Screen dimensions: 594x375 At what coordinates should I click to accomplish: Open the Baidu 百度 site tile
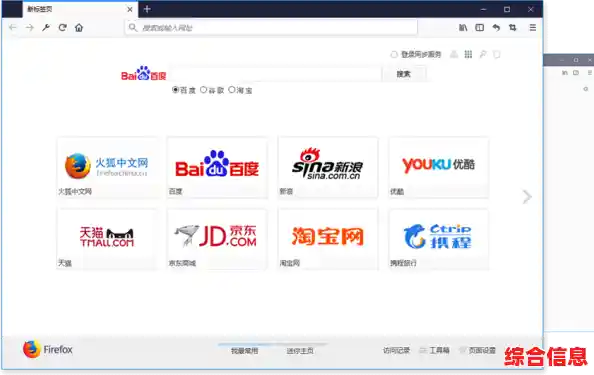pyautogui.click(x=217, y=167)
